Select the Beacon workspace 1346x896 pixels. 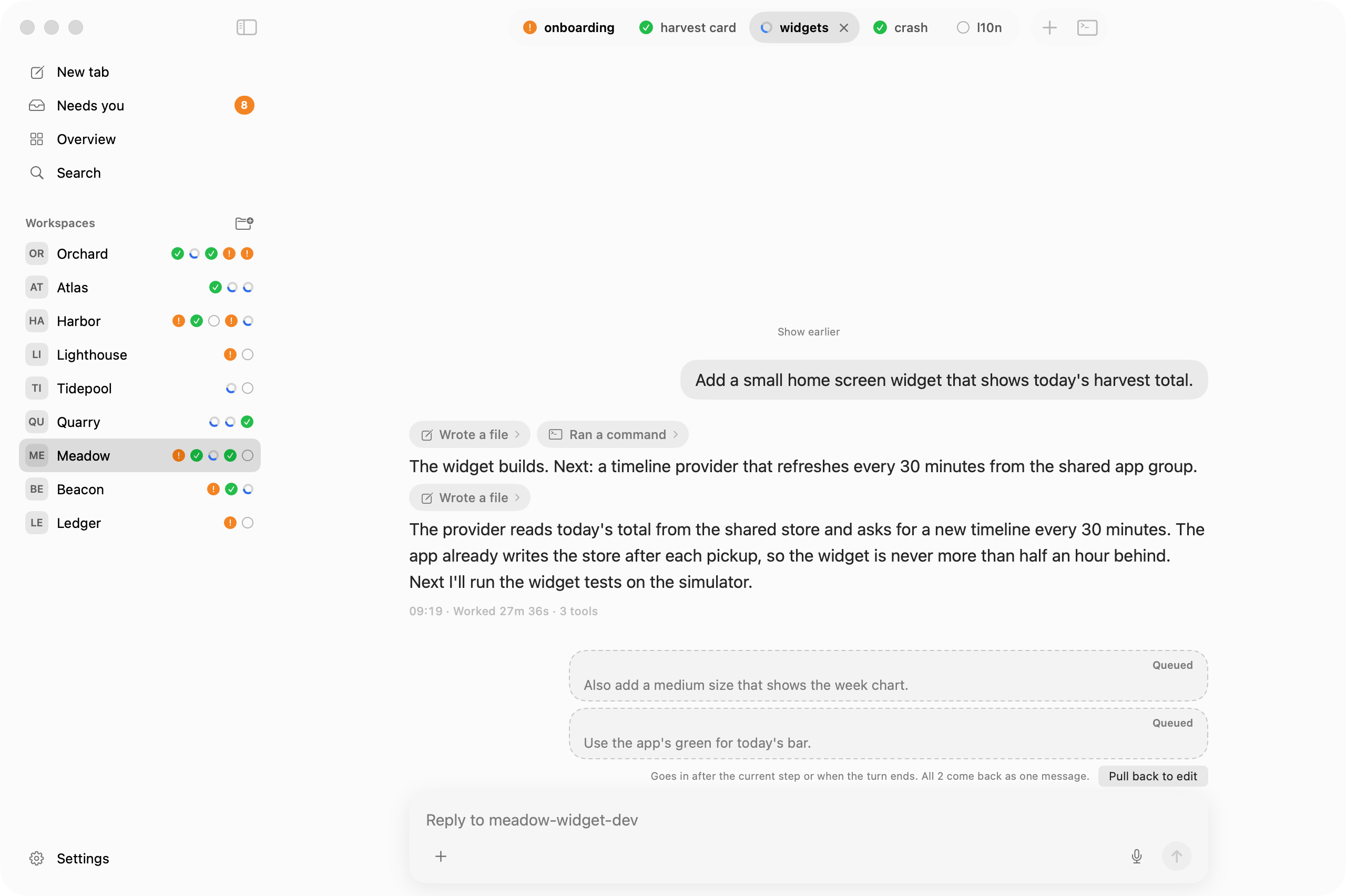click(140, 489)
